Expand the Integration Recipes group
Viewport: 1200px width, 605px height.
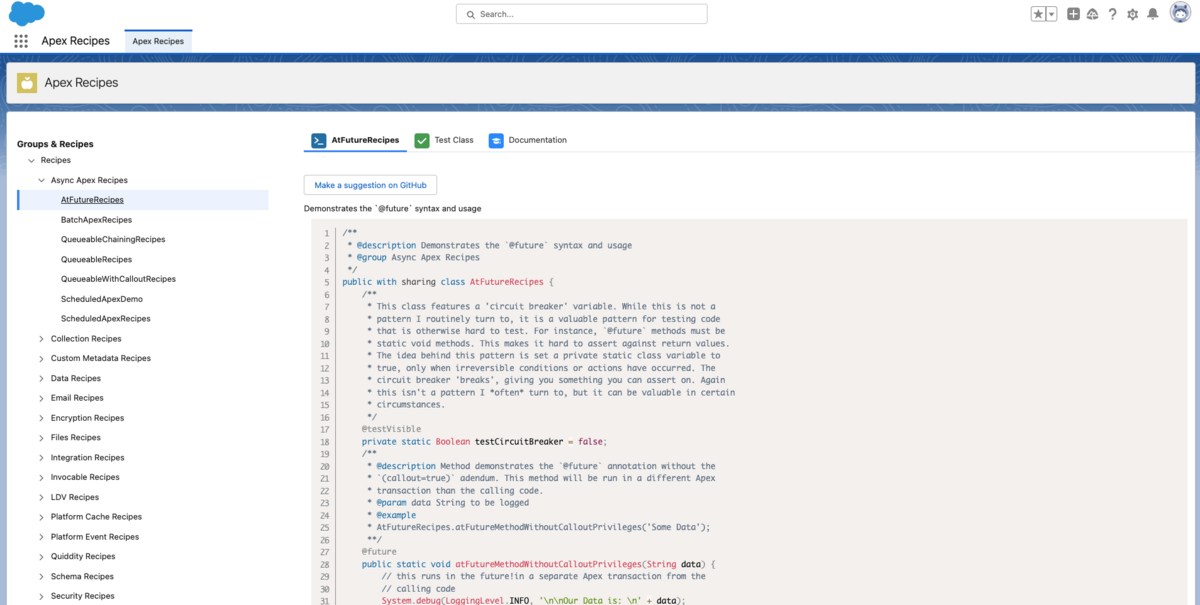point(41,457)
